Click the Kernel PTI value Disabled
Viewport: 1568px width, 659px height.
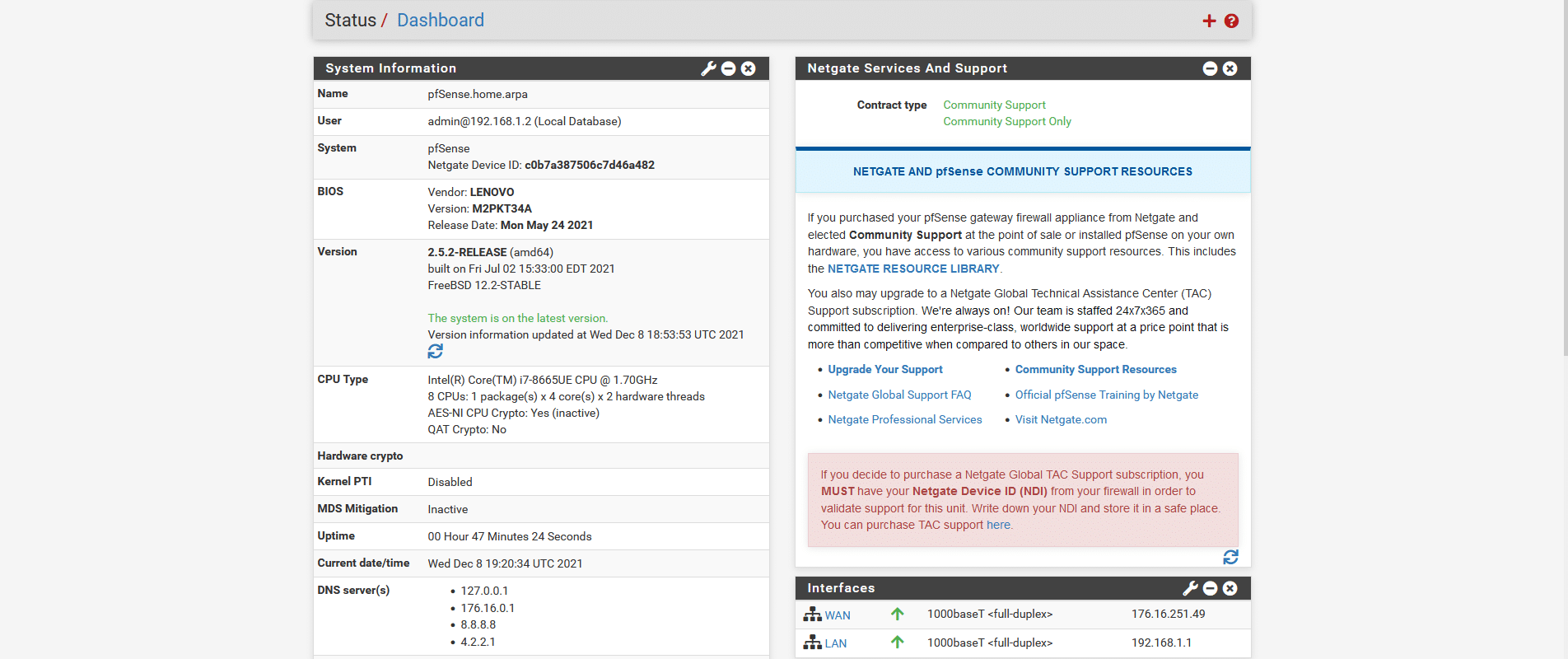point(450,482)
